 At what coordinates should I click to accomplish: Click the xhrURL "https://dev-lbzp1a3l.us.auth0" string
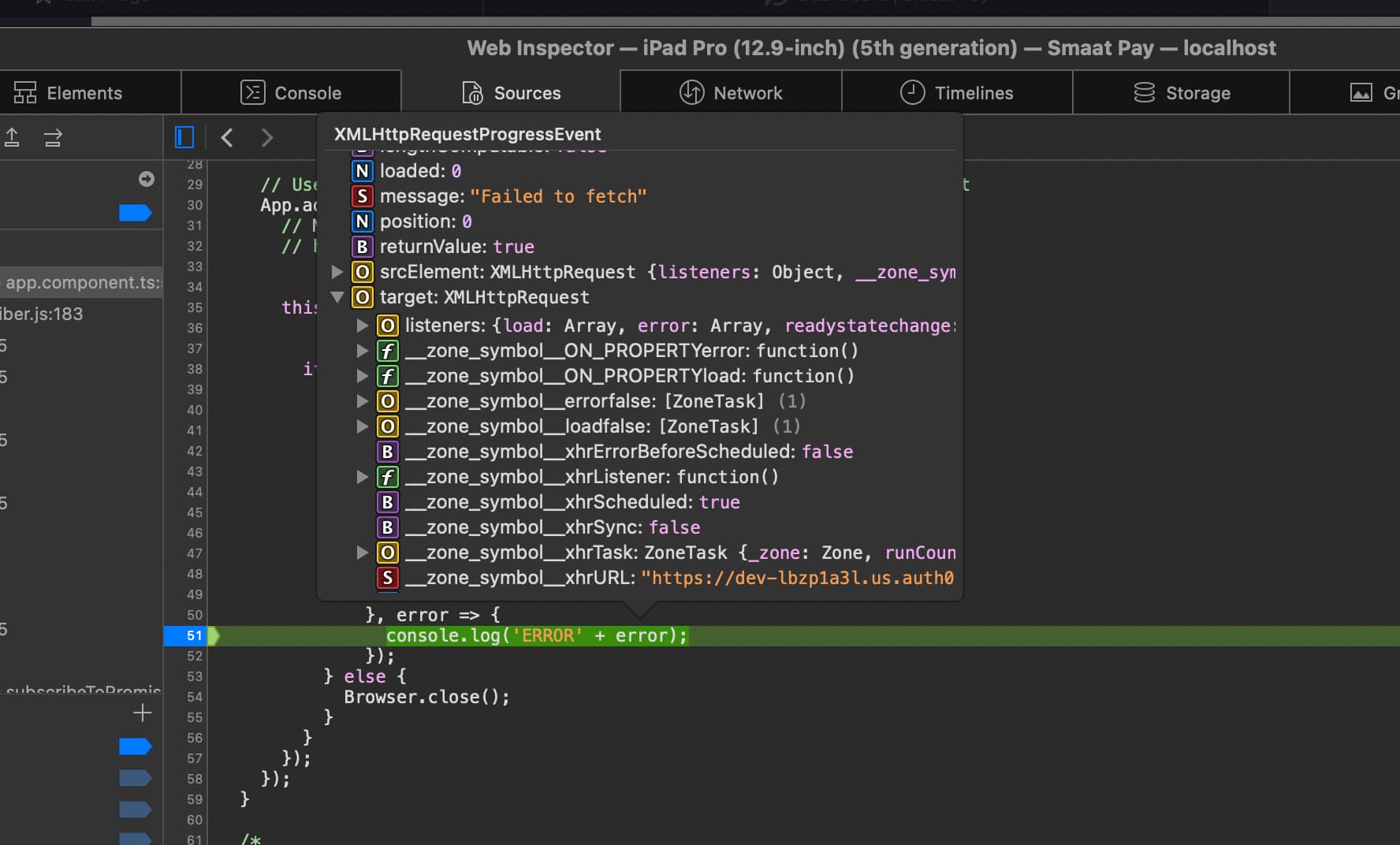coord(798,578)
